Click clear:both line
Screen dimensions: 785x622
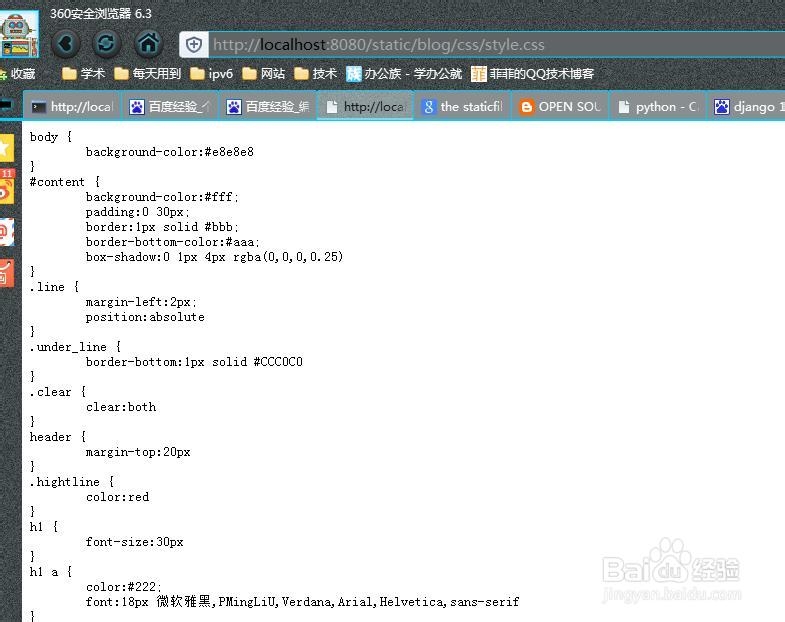[x=121, y=407]
